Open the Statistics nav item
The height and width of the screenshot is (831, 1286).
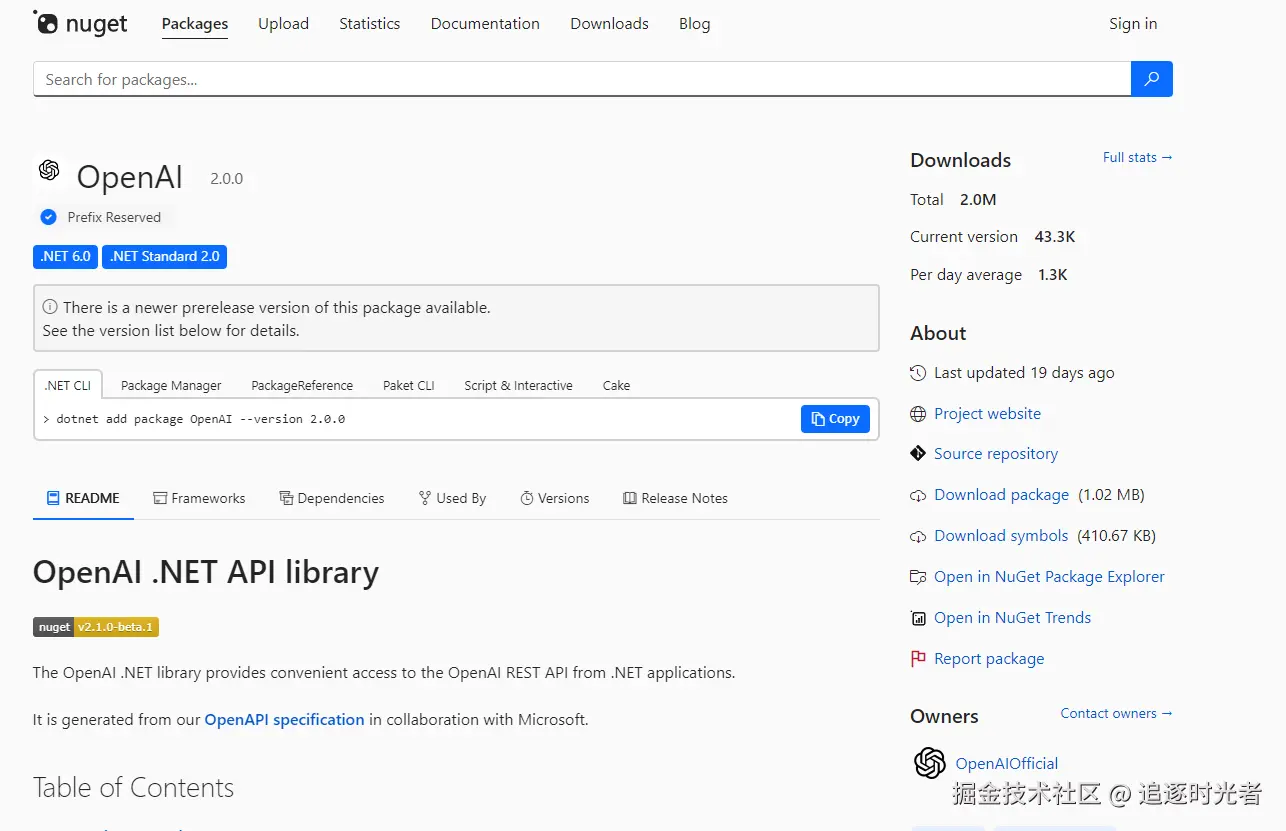[x=369, y=24]
